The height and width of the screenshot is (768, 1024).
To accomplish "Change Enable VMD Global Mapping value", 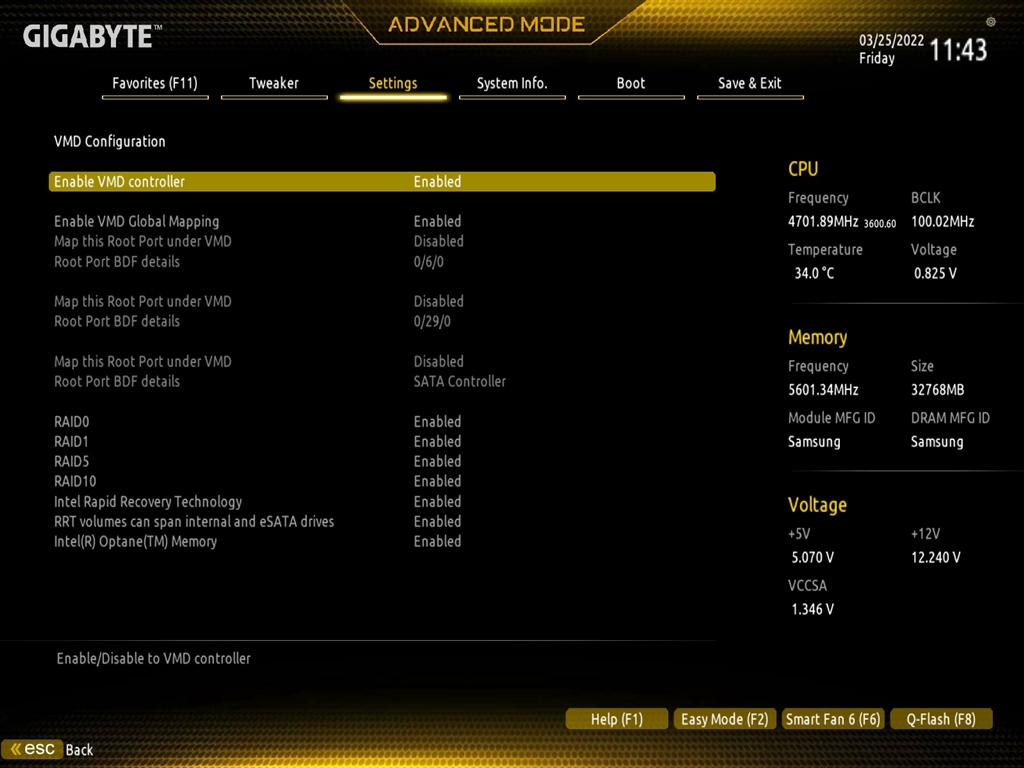I will 437,221.
